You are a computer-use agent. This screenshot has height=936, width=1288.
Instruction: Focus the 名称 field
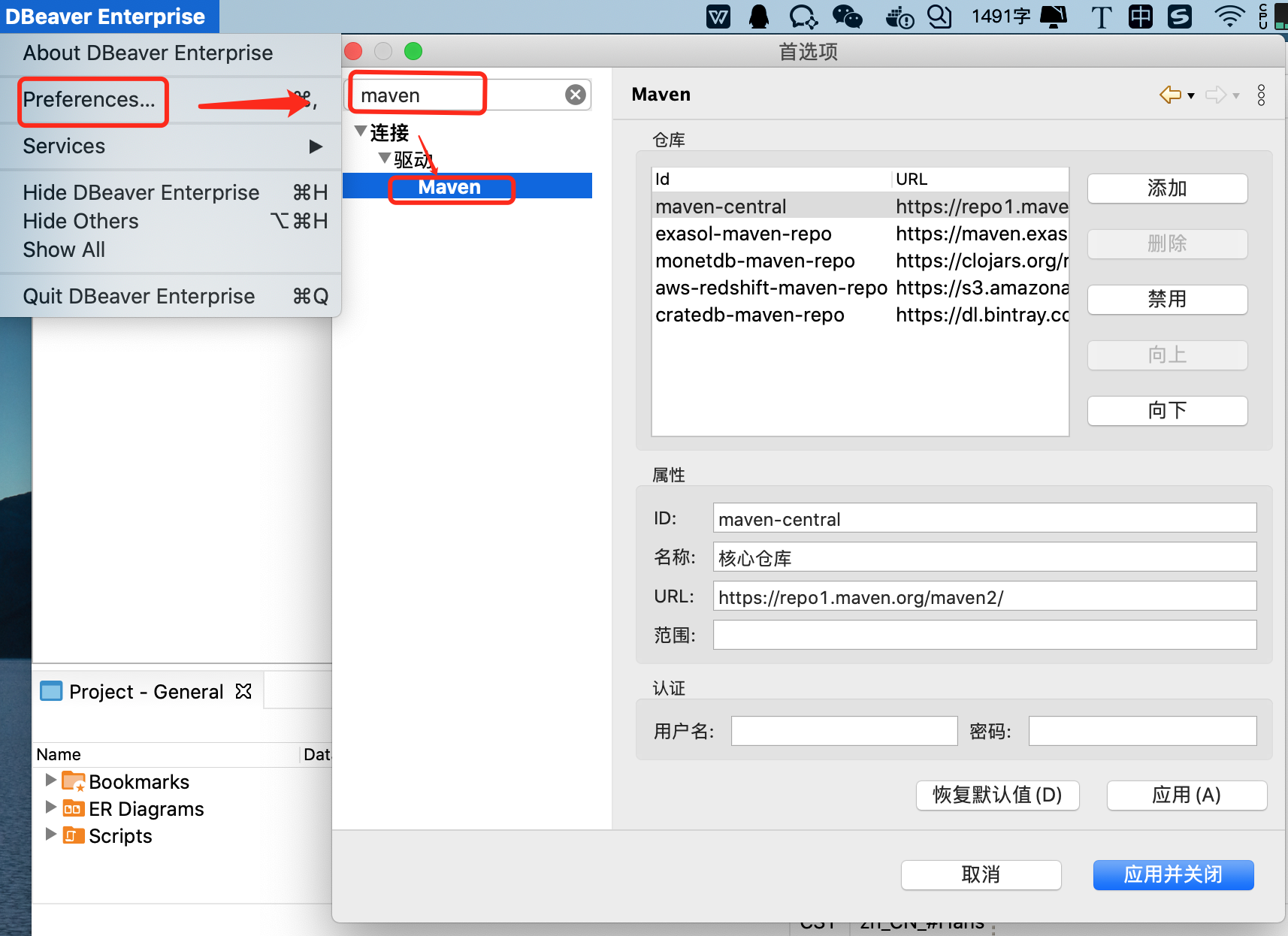pyautogui.click(x=984, y=557)
